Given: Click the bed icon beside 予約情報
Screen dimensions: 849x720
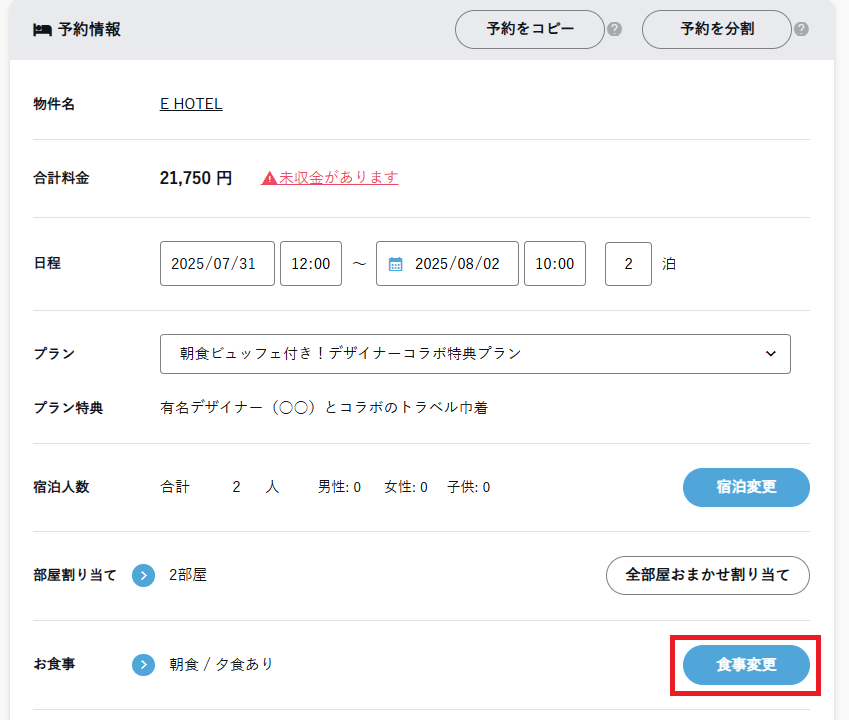Looking at the screenshot, I should (42, 30).
